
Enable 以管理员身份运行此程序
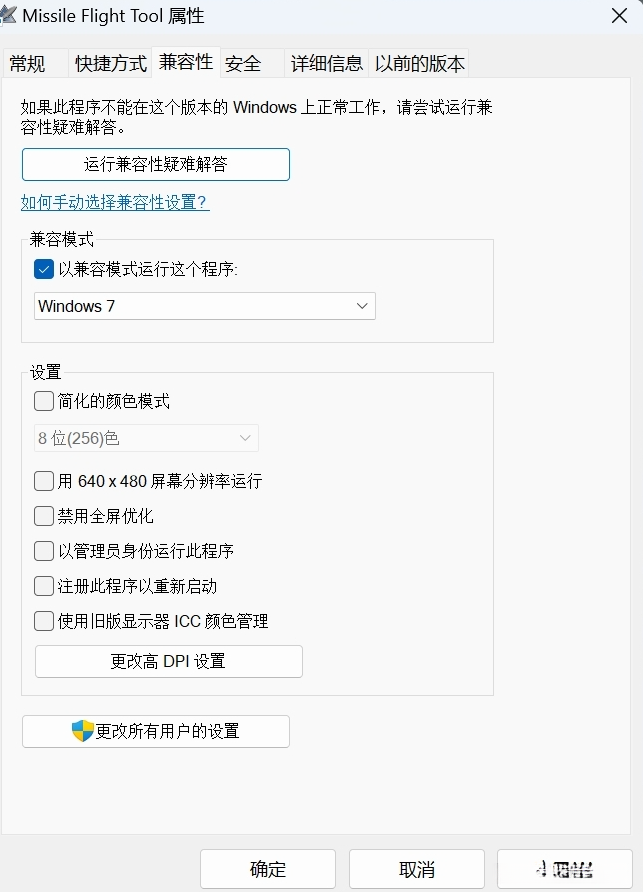click(43, 551)
